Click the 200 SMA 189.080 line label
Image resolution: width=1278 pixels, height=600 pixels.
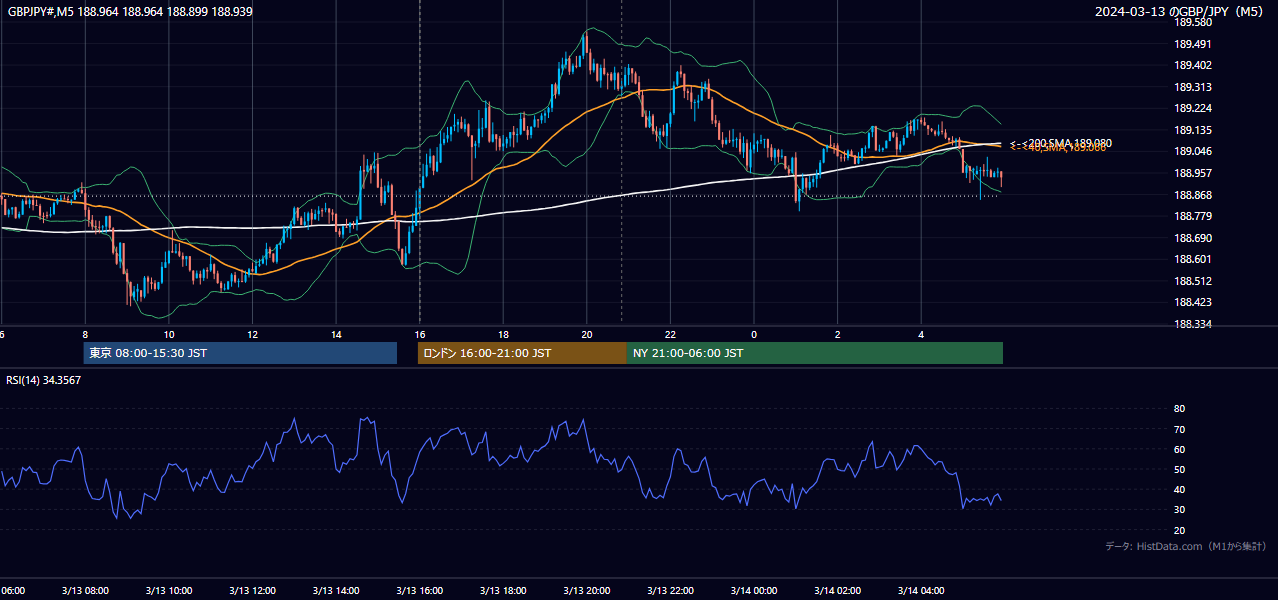point(1061,143)
